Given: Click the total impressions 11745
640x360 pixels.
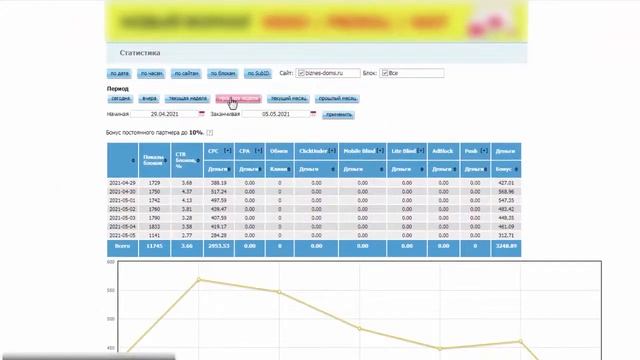Looking at the screenshot, I should click(x=154, y=246).
